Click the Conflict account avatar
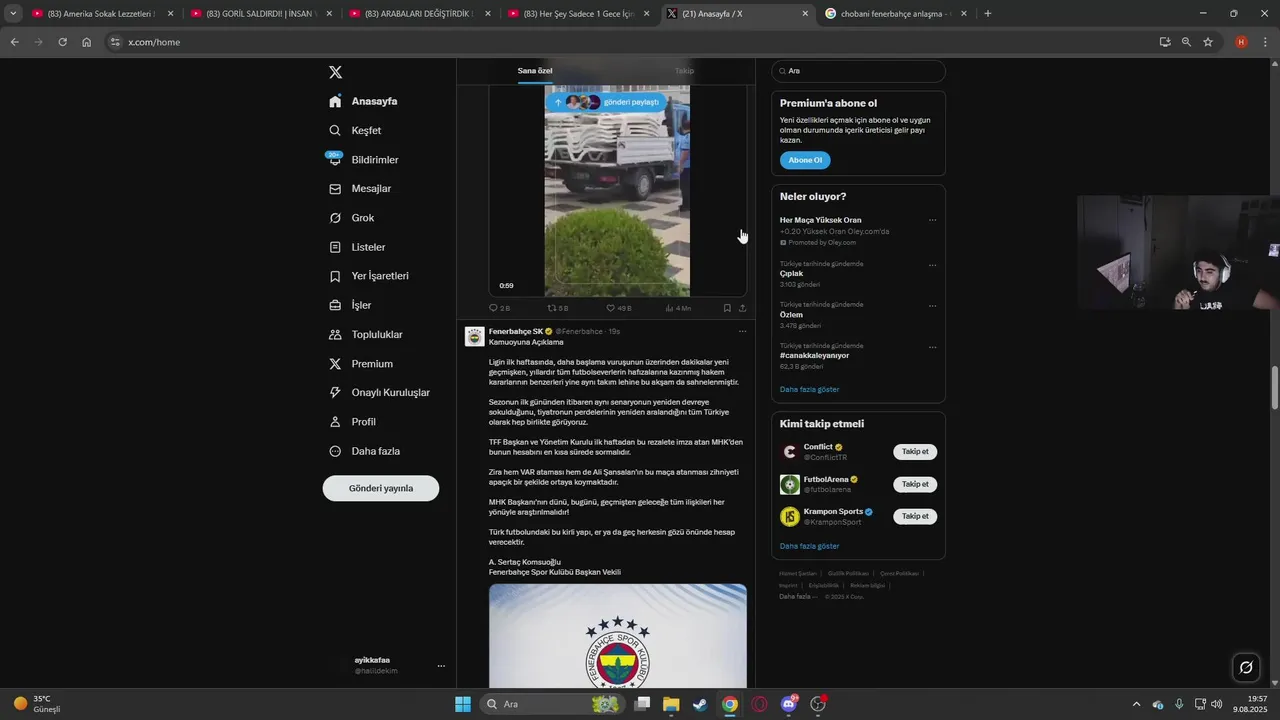This screenshot has height=720, width=1280. click(790, 452)
